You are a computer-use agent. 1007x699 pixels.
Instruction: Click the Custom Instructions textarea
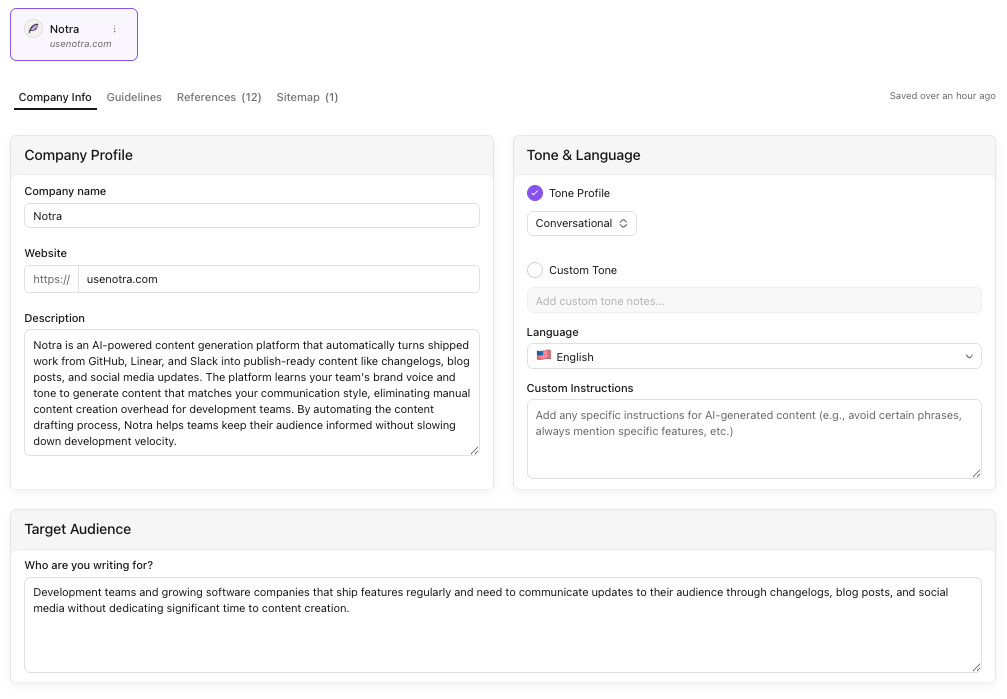click(x=754, y=439)
